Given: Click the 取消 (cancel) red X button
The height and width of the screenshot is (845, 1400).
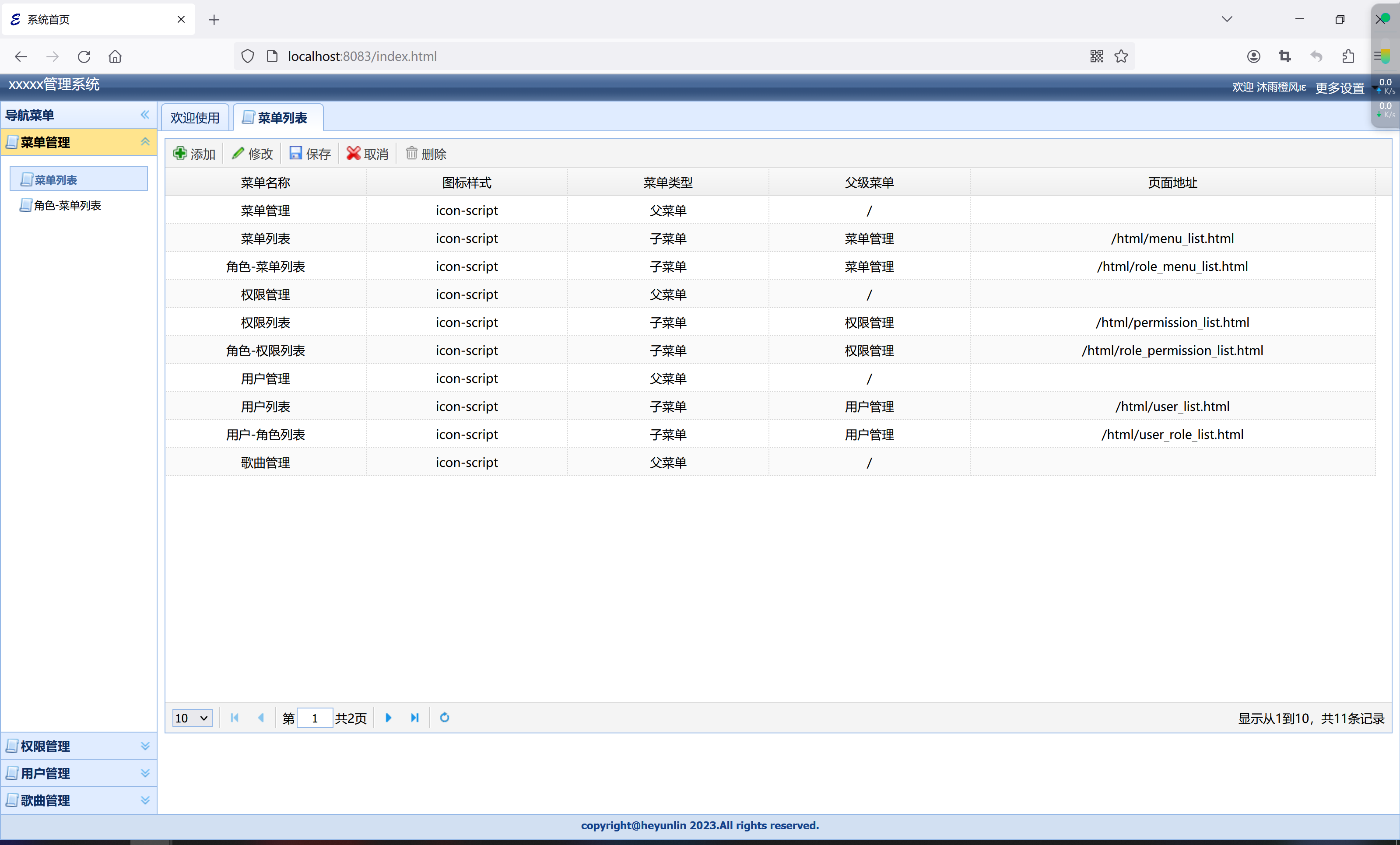Looking at the screenshot, I should (368, 154).
